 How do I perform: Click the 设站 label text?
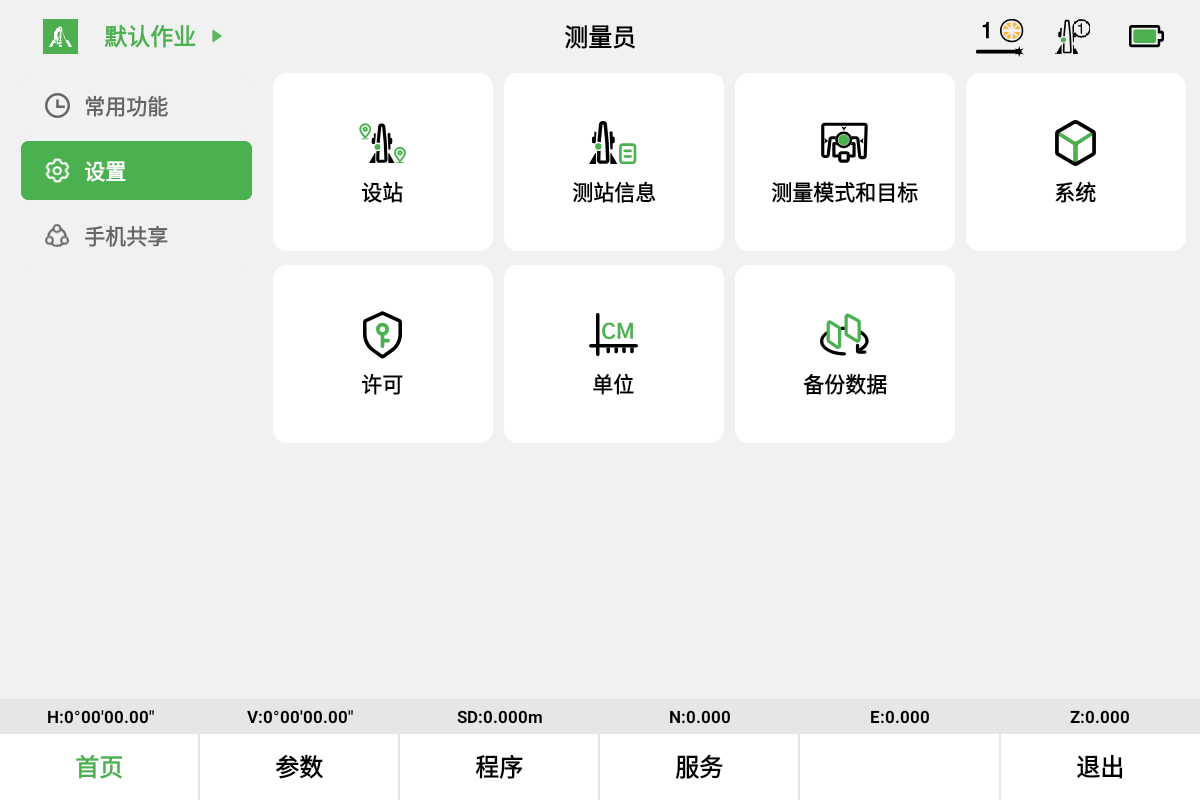(382, 193)
